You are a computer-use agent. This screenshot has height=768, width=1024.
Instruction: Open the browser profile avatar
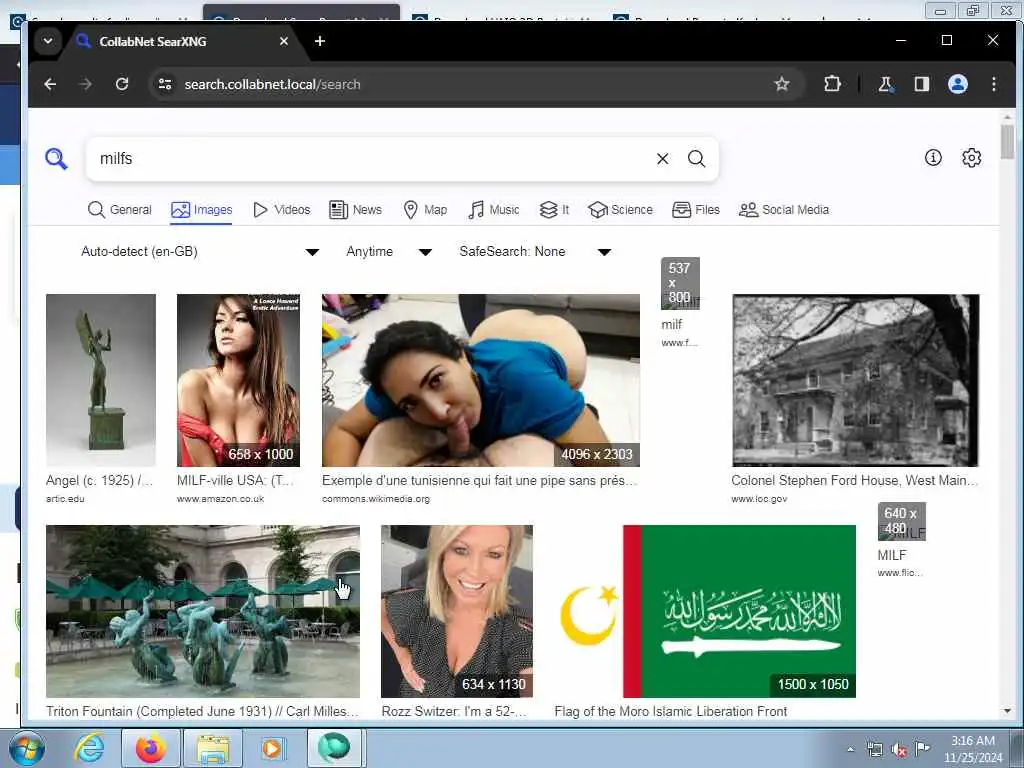pyautogui.click(x=957, y=84)
